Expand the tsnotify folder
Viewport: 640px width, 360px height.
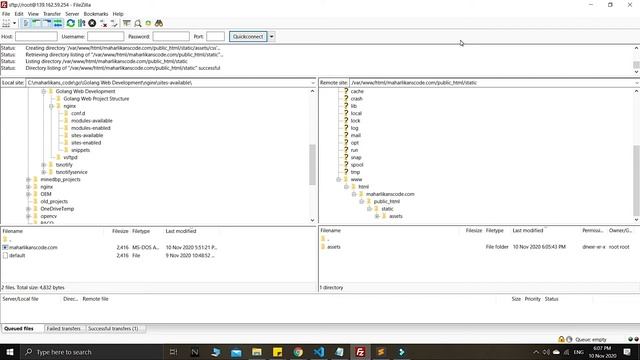(44, 165)
